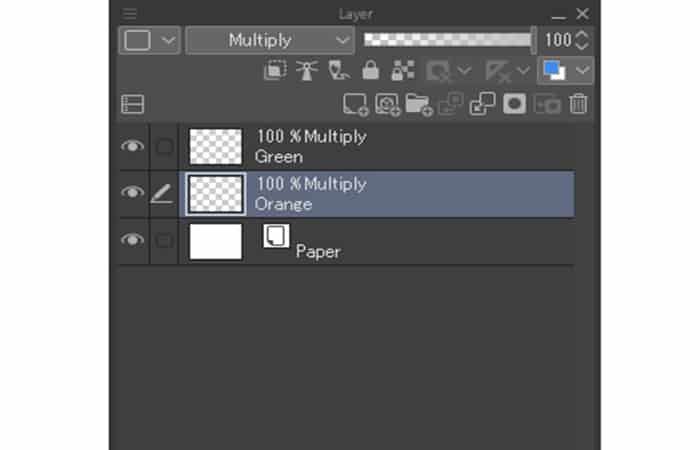The height and width of the screenshot is (450, 700).
Task: Select the Paper layer name
Action: [x=318, y=252]
